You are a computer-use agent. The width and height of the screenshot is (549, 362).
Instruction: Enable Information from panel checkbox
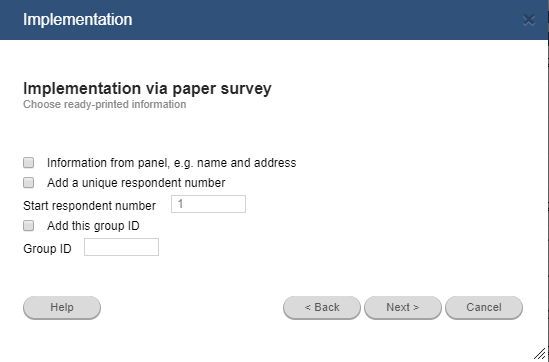29,162
